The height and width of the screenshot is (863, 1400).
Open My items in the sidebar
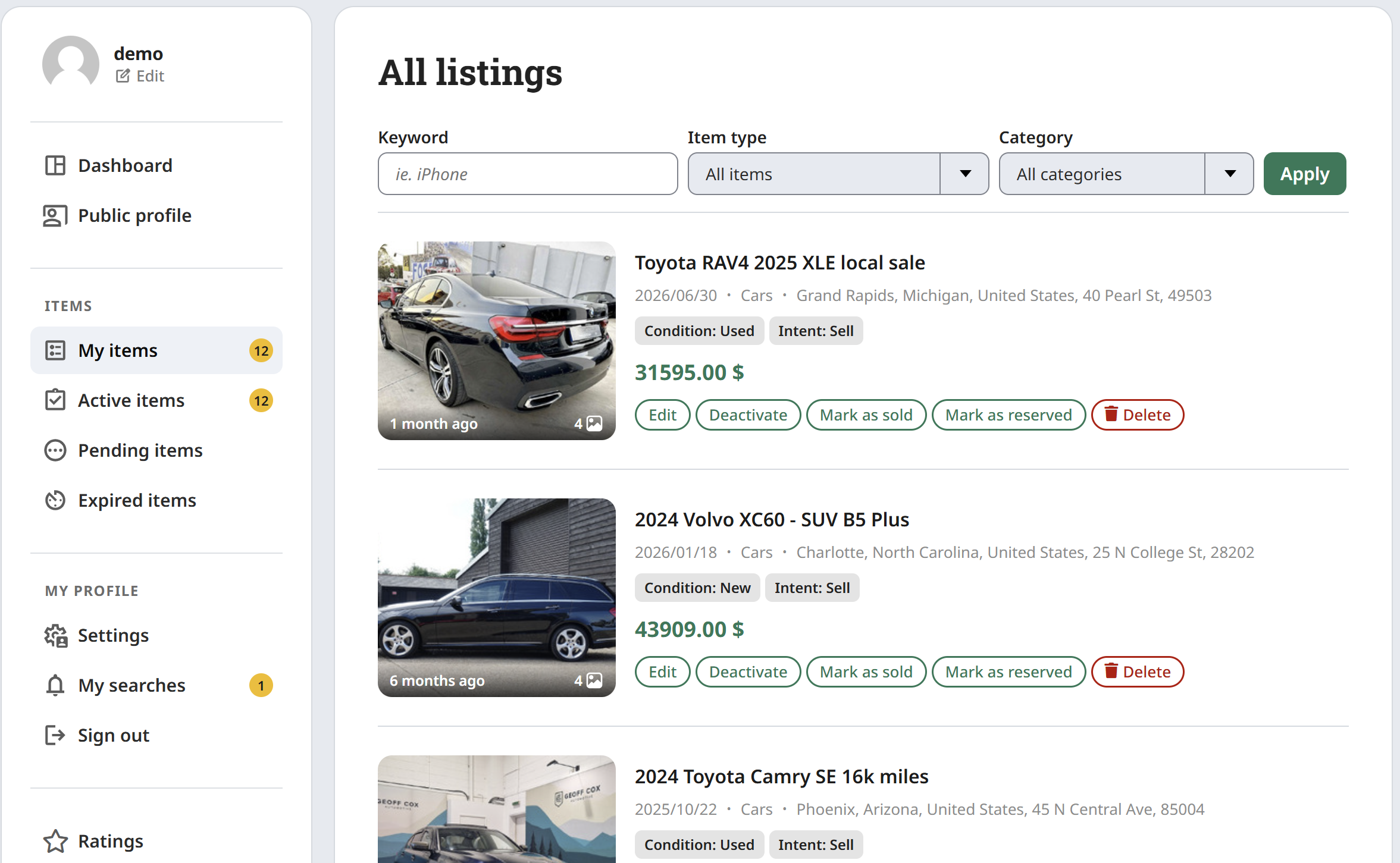coord(156,350)
